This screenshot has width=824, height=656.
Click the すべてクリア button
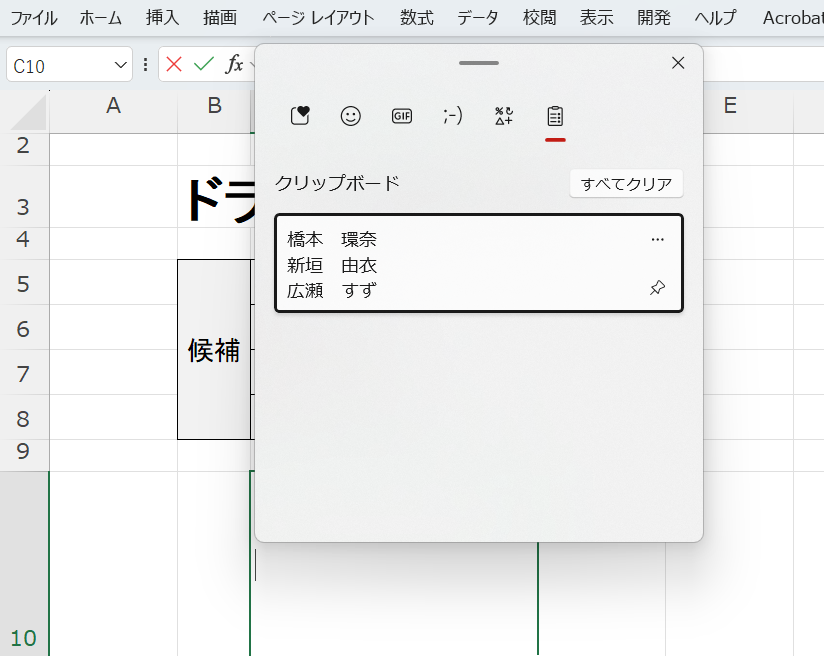tap(626, 184)
